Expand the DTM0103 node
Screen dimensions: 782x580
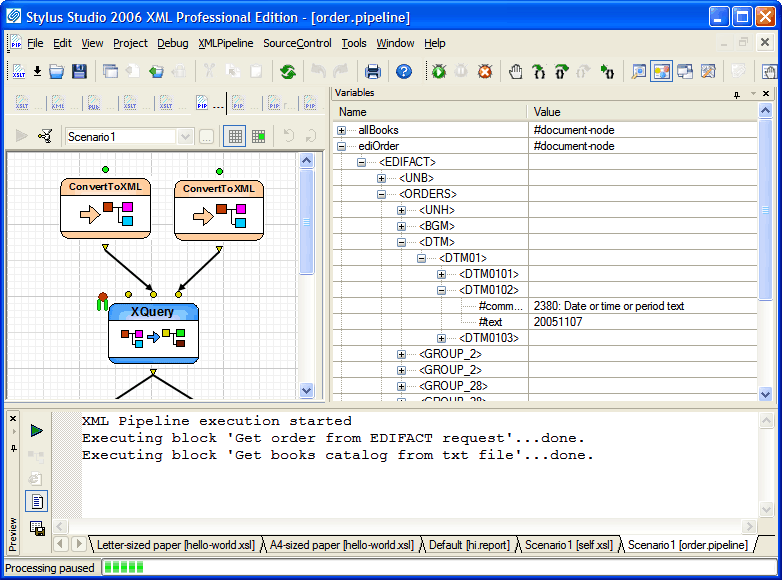(441, 338)
